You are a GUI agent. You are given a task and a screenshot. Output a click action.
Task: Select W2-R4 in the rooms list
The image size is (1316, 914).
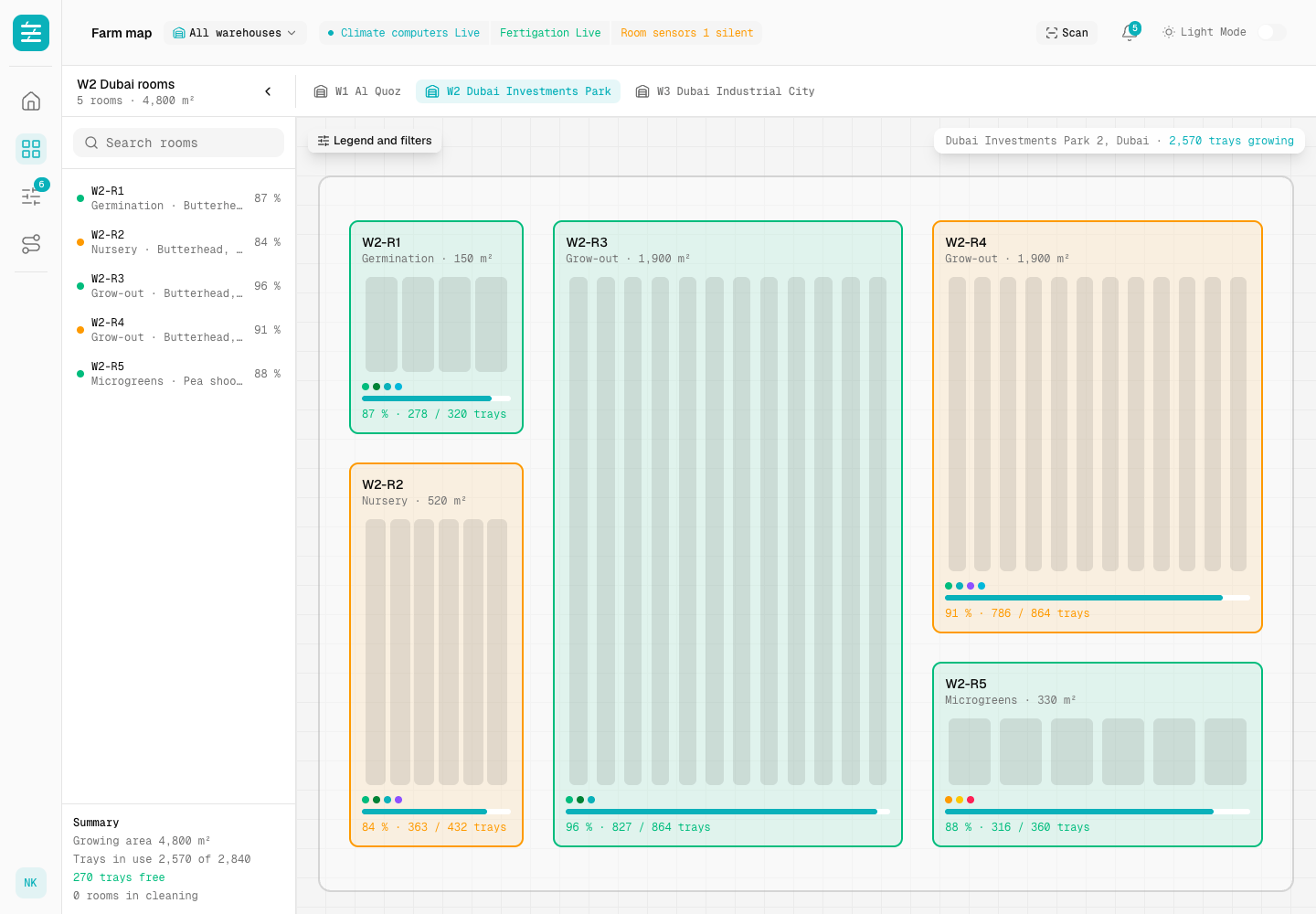[x=178, y=330]
